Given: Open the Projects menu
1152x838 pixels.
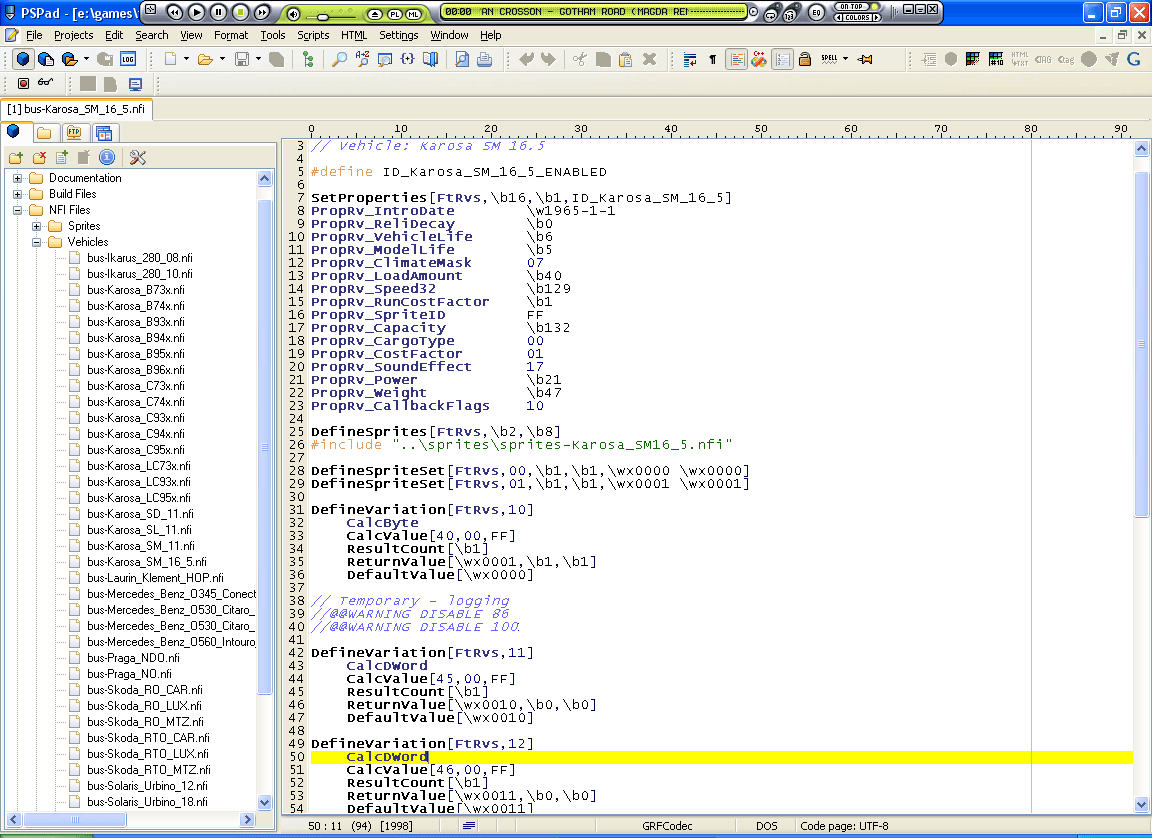Looking at the screenshot, I should (73, 35).
